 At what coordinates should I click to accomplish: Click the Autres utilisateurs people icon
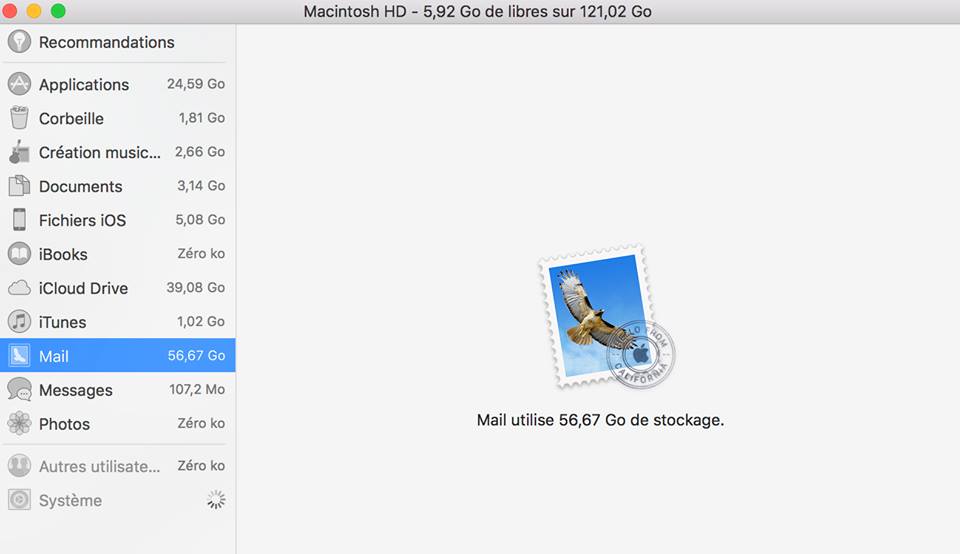[x=19, y=466]
